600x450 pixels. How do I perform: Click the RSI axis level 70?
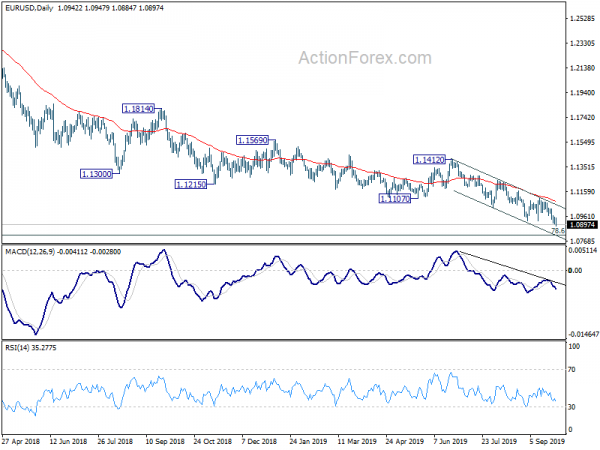(x=572, y=370)
